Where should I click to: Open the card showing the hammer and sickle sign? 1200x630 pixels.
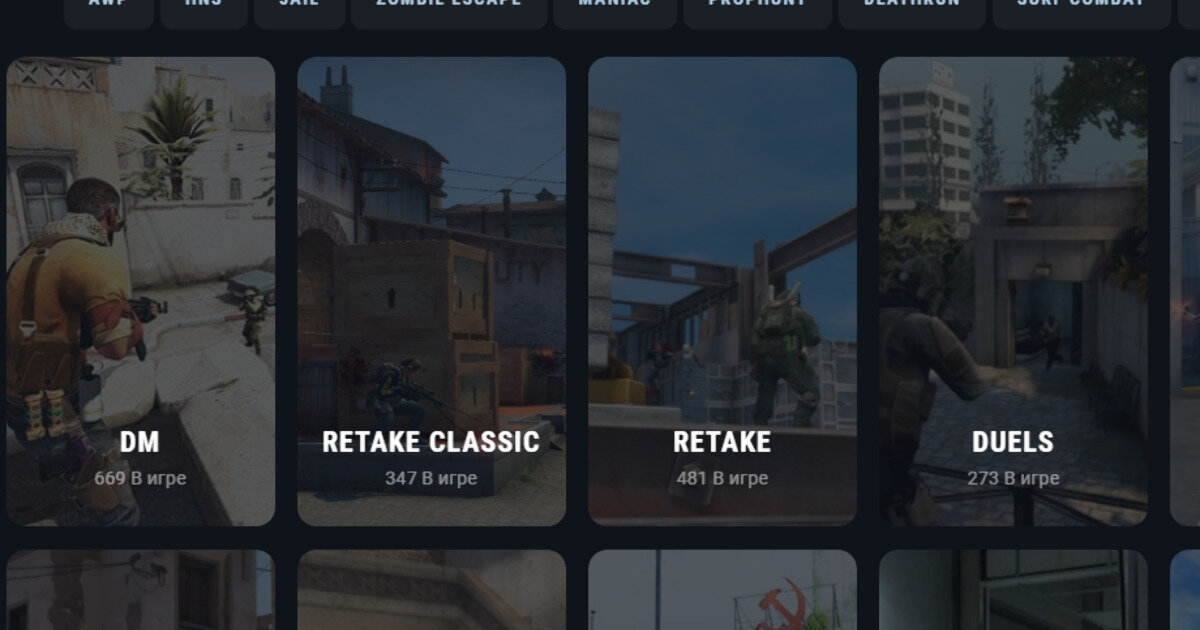coord(722,590)
